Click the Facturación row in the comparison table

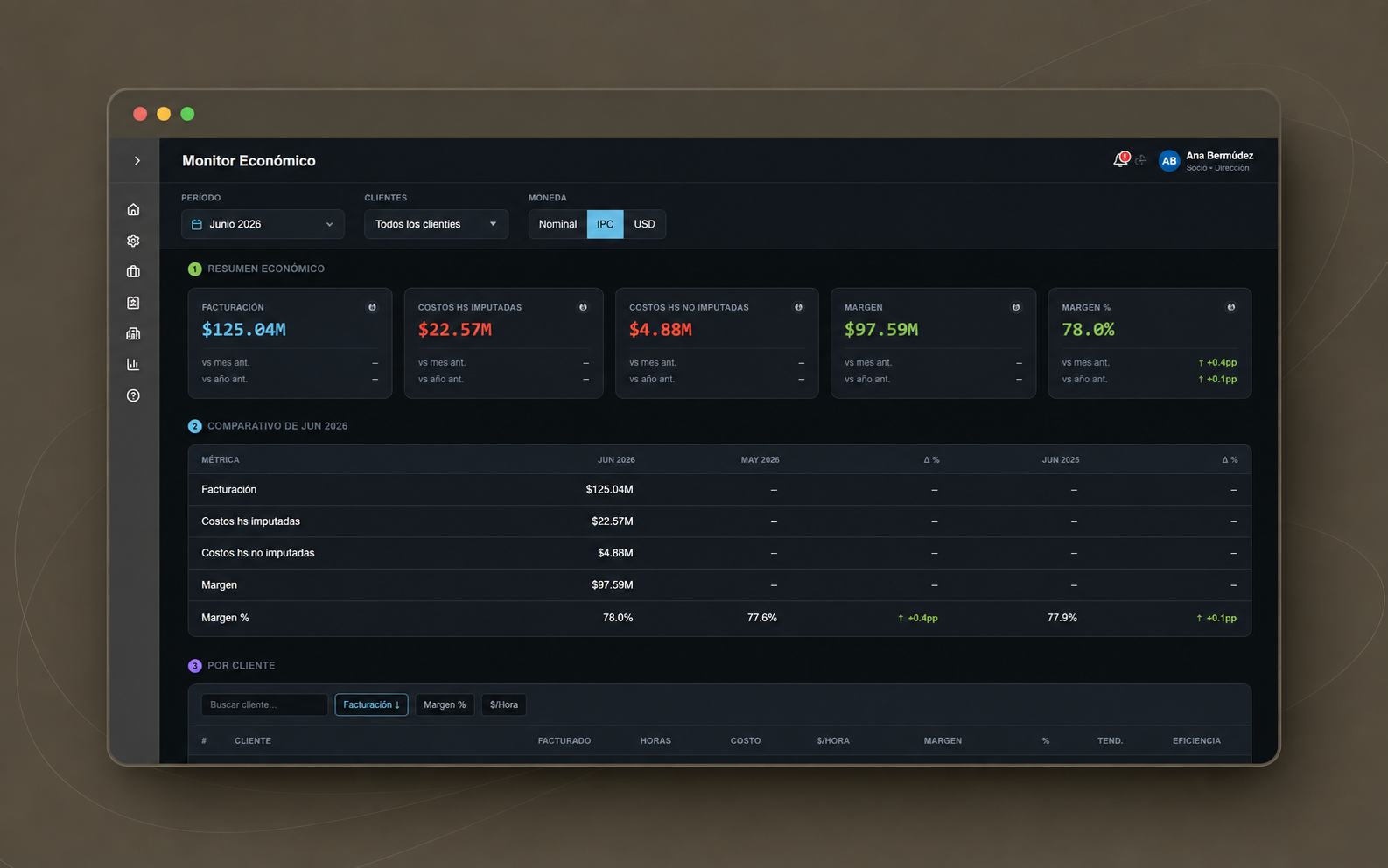click(719, 490)
